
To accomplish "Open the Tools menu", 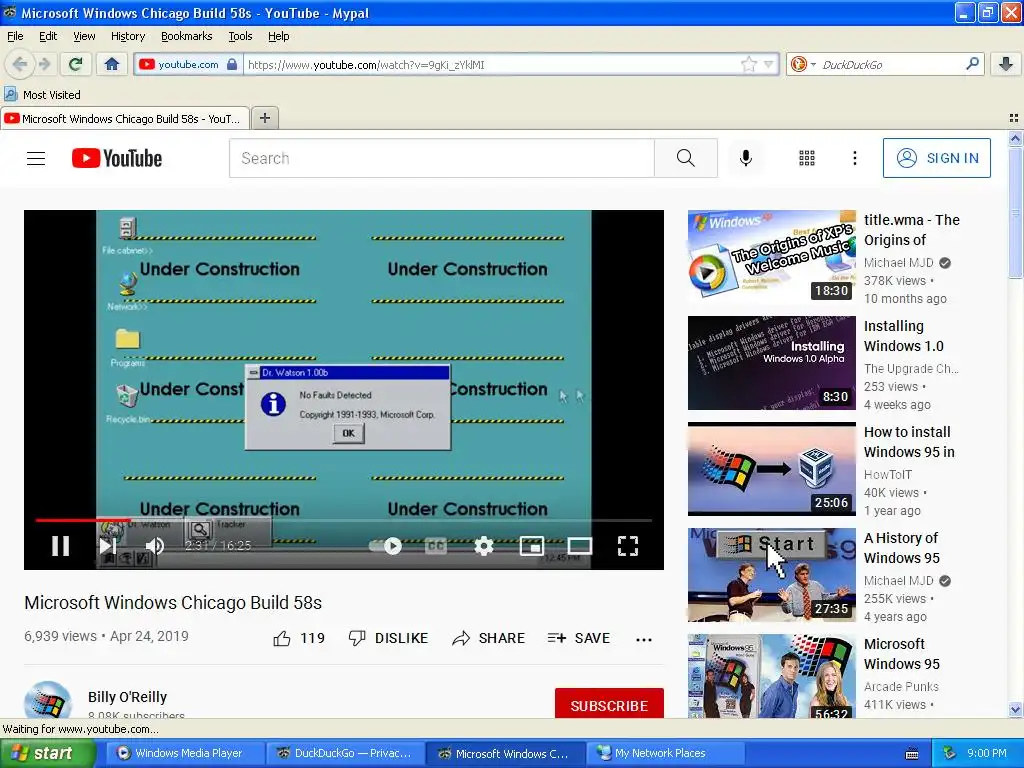I will pos(240,36).
